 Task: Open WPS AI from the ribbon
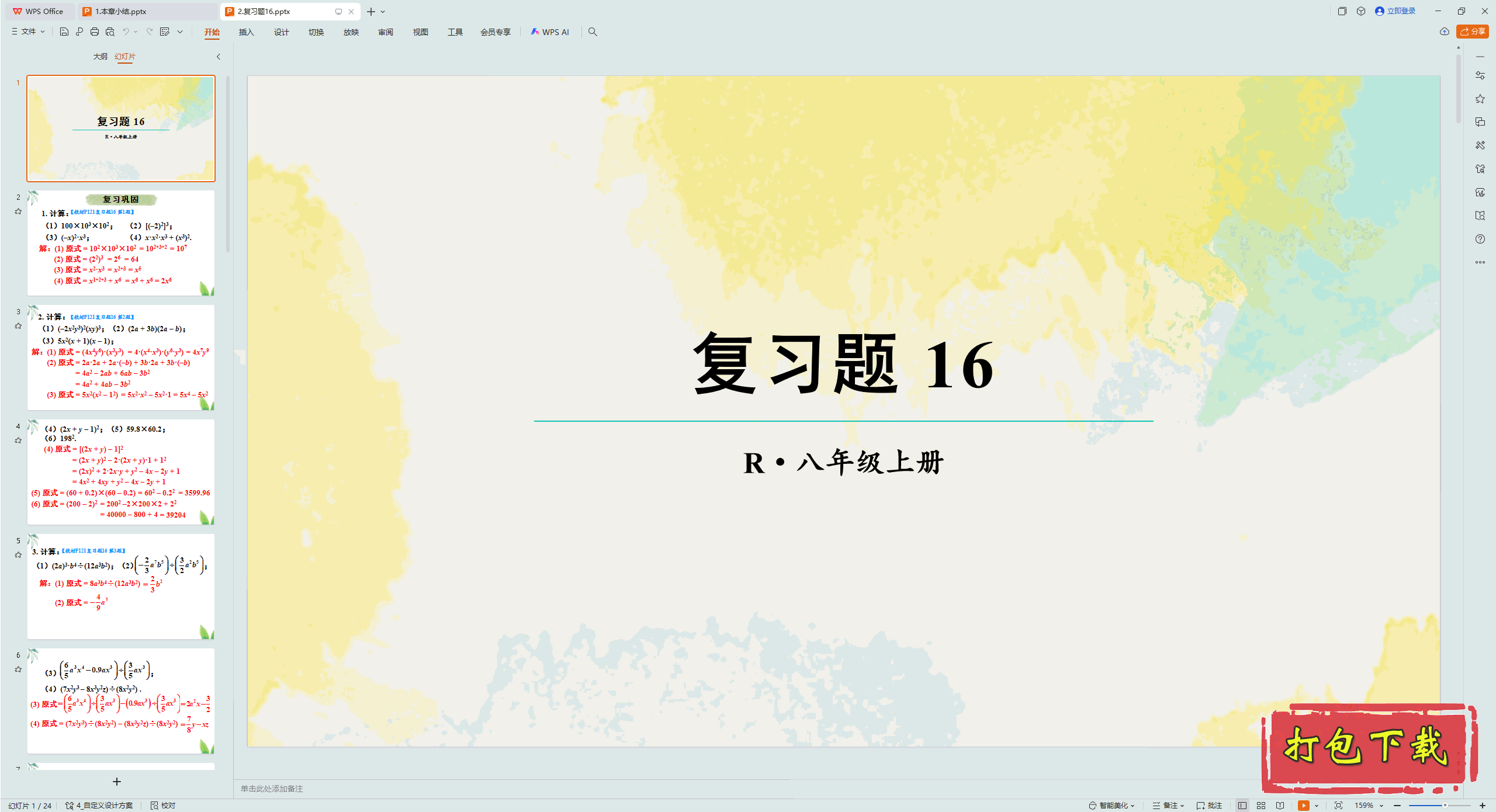(x=549, y=32)
